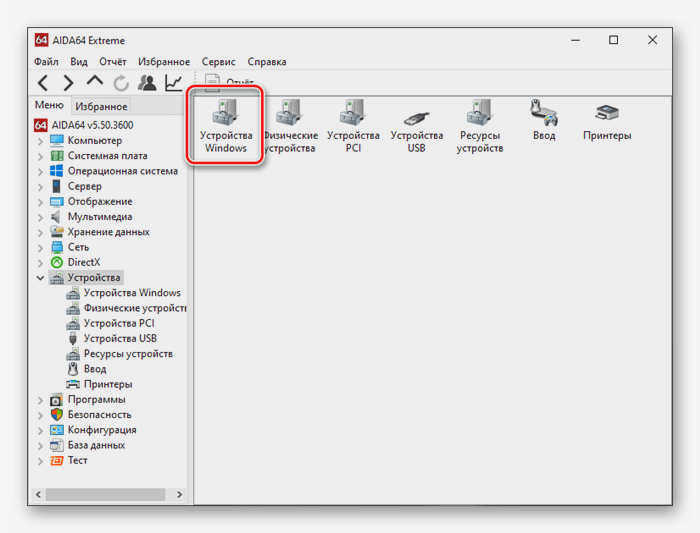Screen dimensions: 700x533
Task: Open the Отчёт menu
Action: [x=112, y=62]
